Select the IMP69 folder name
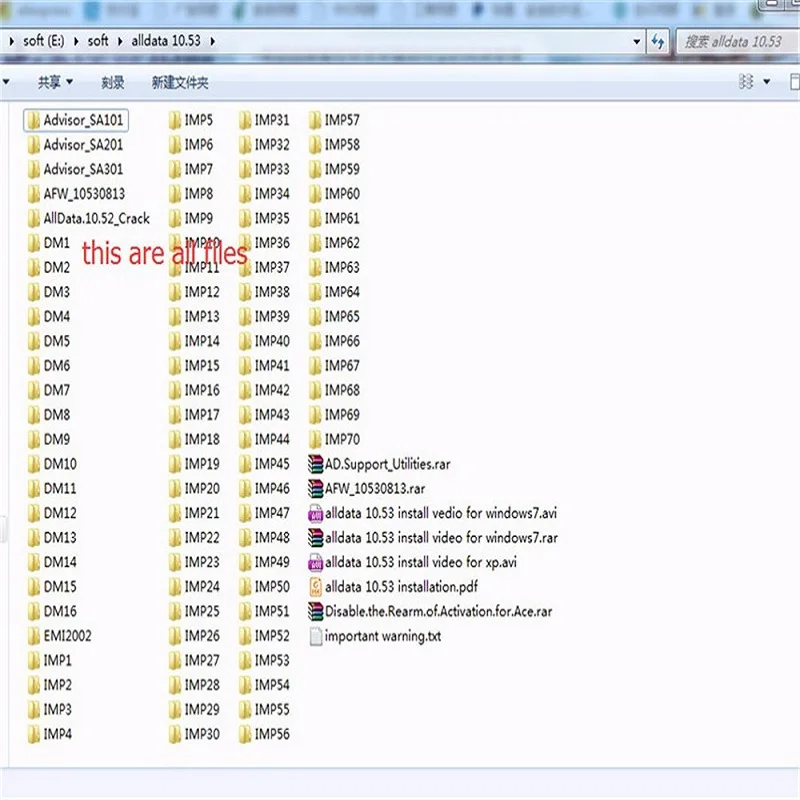Image resolution: width=800 pixels, height=800 pixels. [x=342, y=415]
